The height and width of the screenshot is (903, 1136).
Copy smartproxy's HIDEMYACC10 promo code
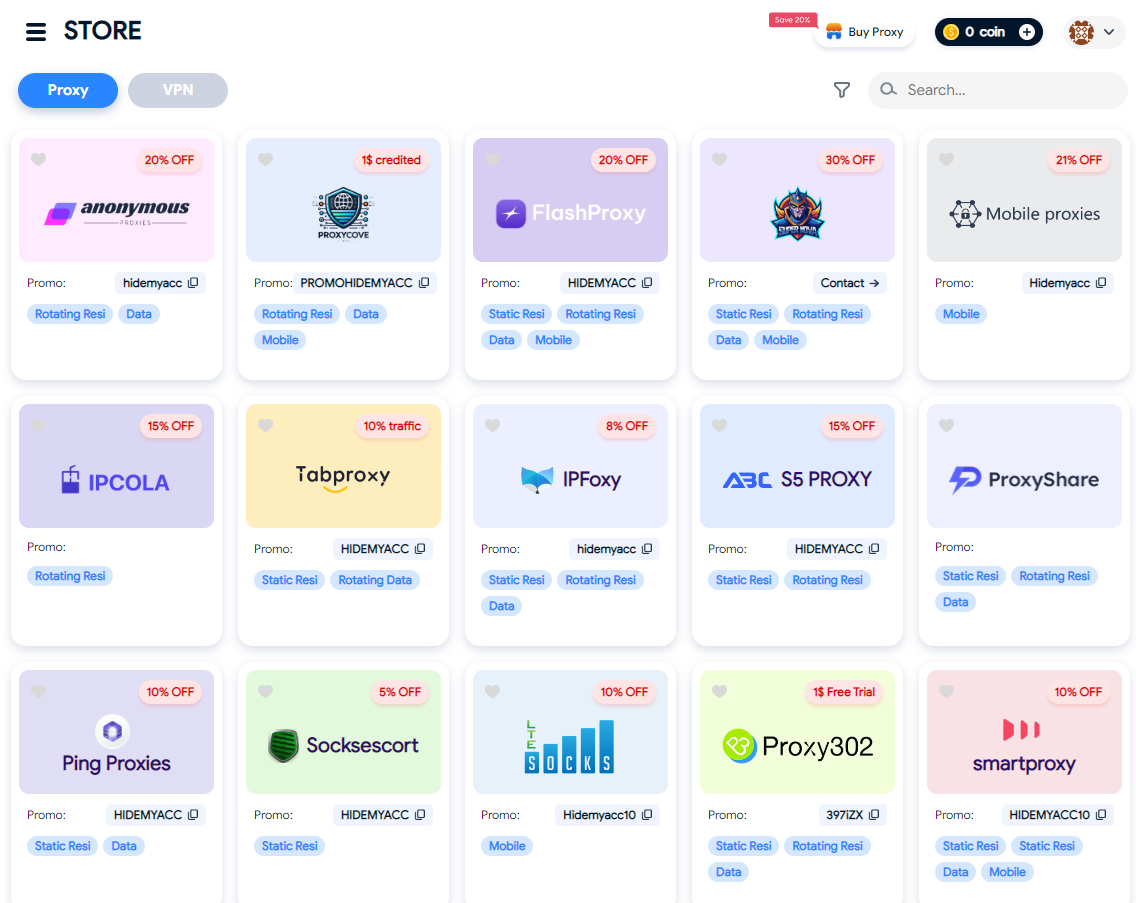1101,815
